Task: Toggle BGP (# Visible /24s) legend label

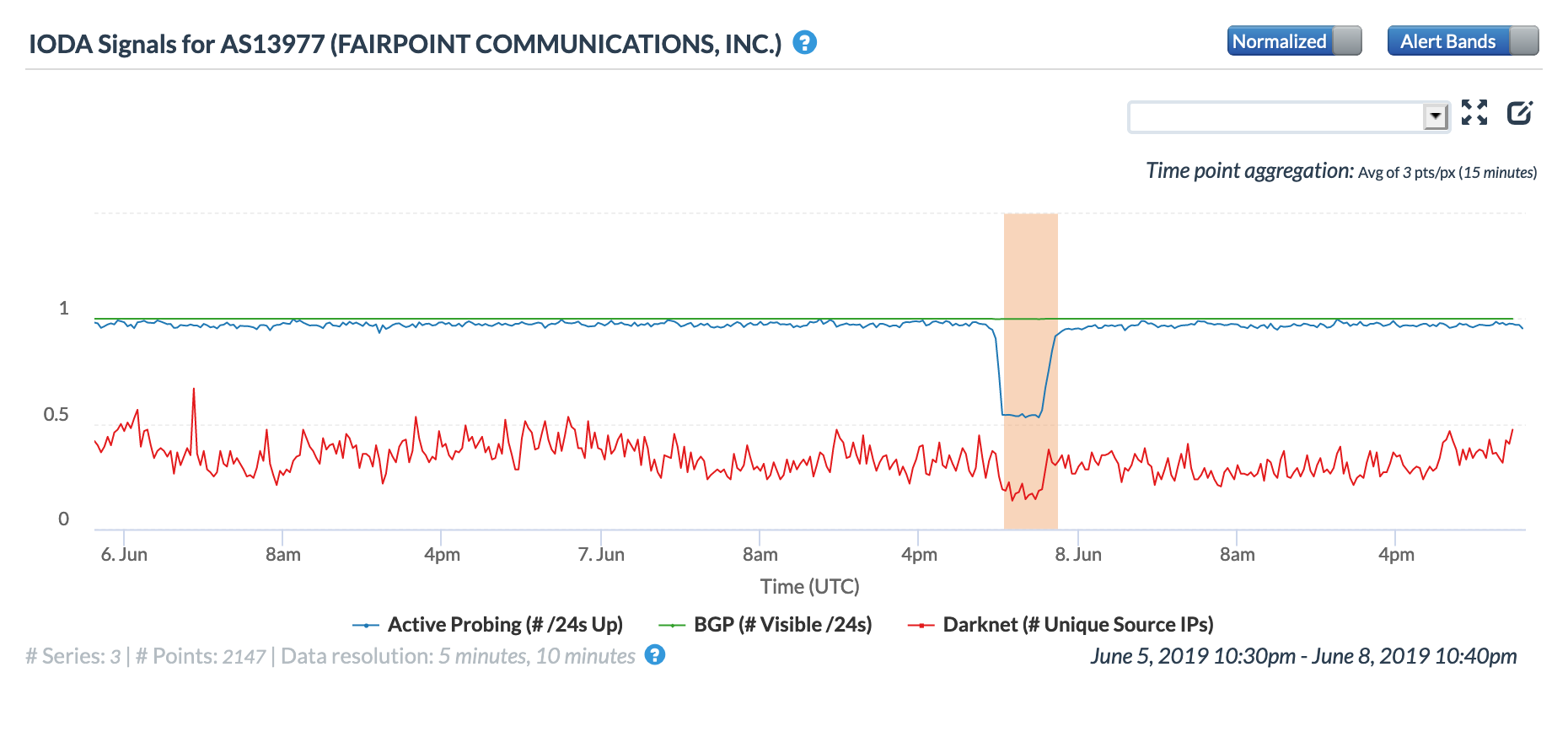Action: pyautogui.click(x=782, y=625)
